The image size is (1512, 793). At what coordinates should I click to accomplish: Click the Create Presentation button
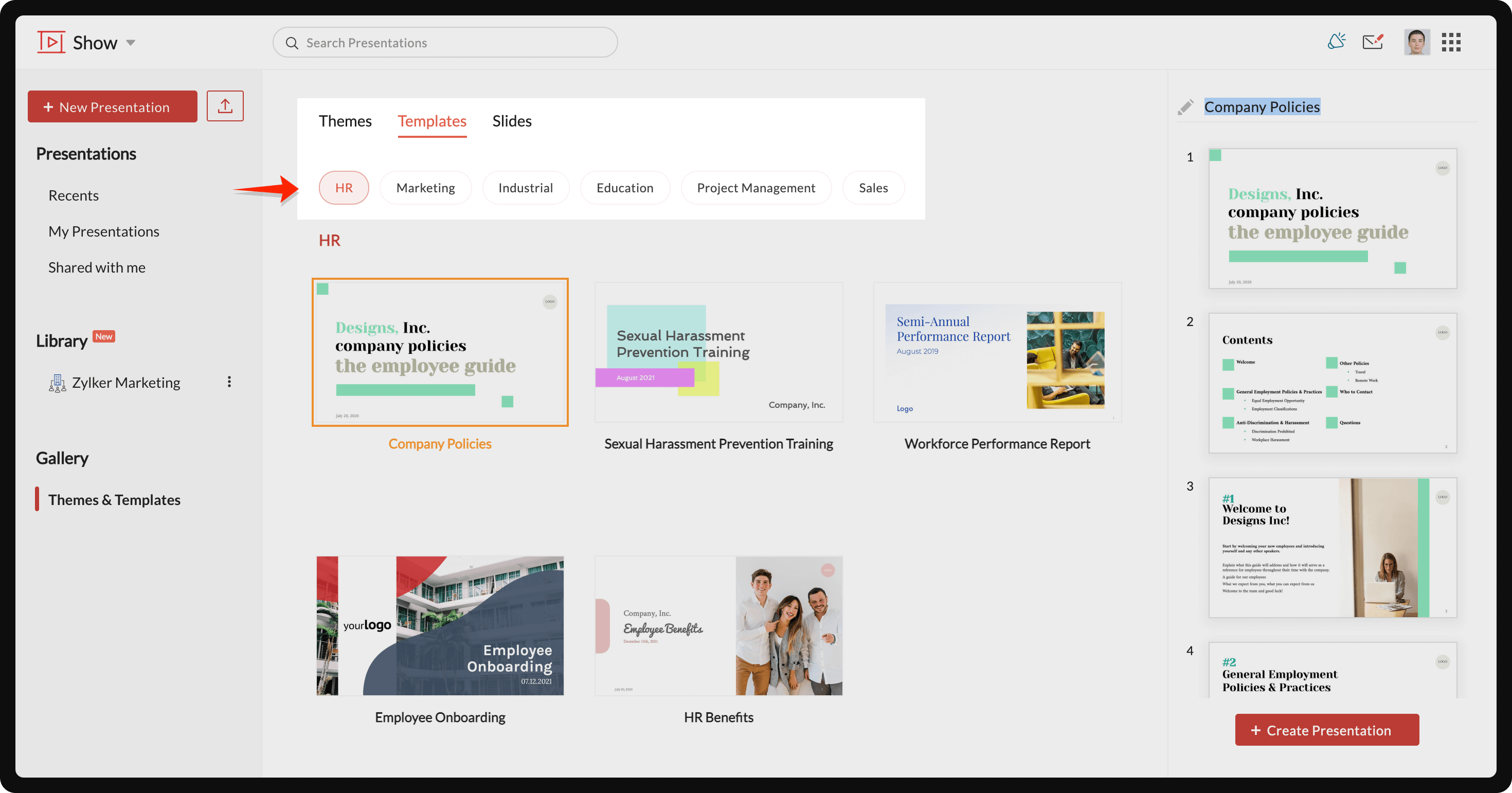pos(1326,730)
